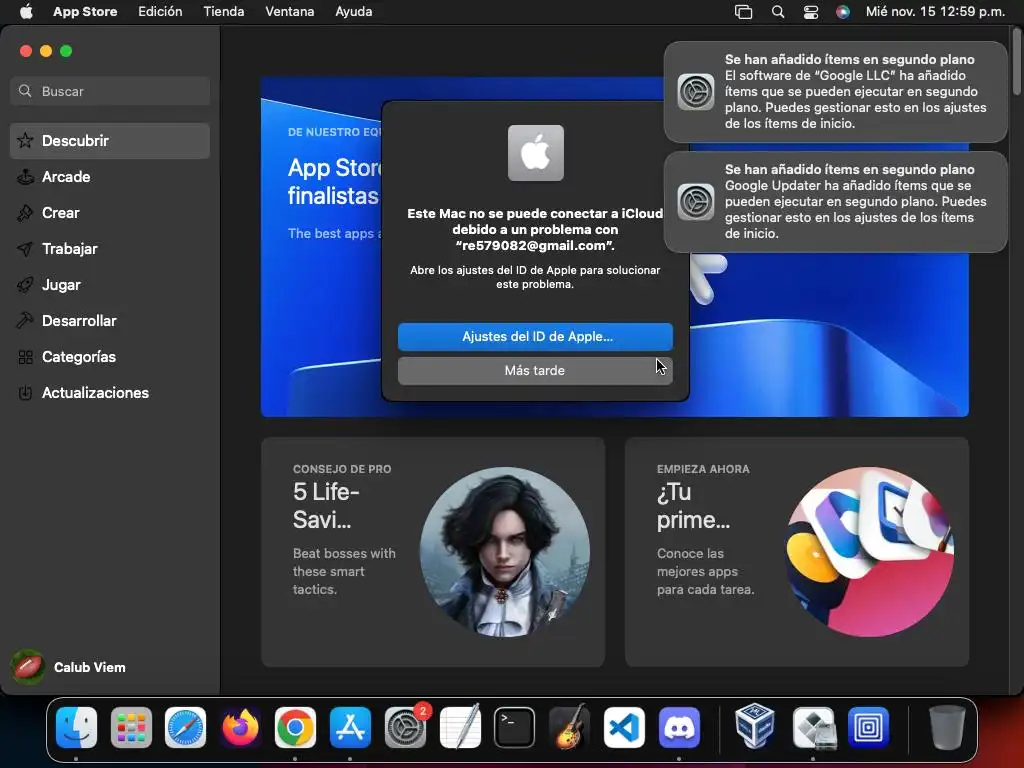Click the settings icon in the Google Updater notification
Viewport: 1024px width, 768px height.
coord(696,201)
